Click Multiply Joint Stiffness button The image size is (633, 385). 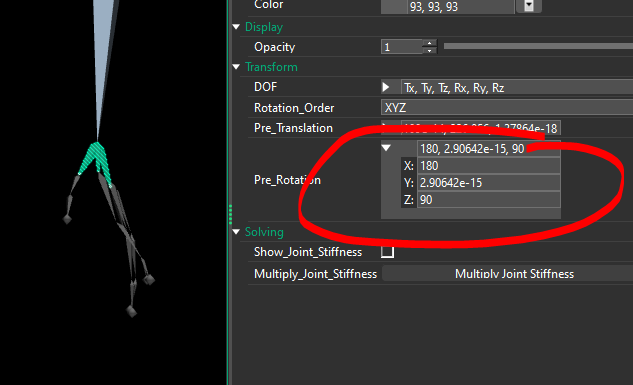click(507, 274)
